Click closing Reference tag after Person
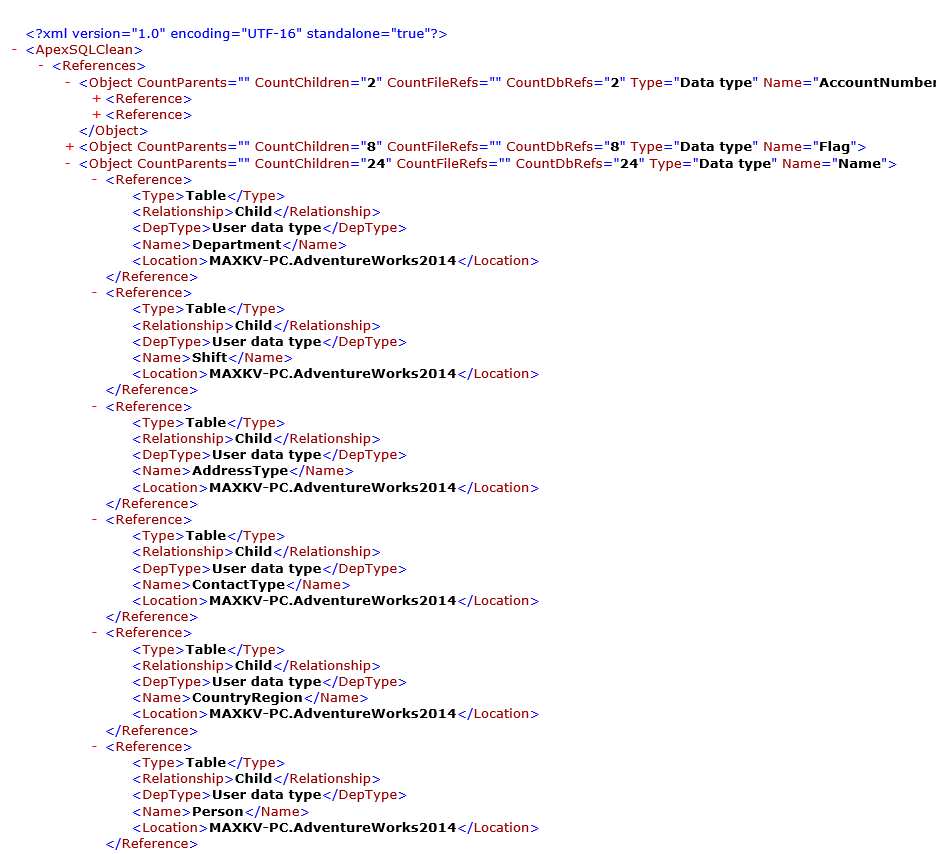Viewport: 936px width, 854px height. click(x=152, y=844)
